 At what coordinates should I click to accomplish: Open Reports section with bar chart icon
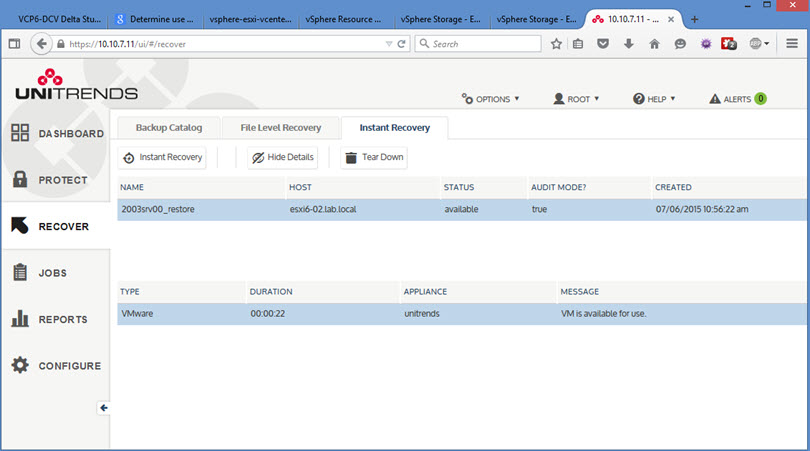click(x=50, y=319)
